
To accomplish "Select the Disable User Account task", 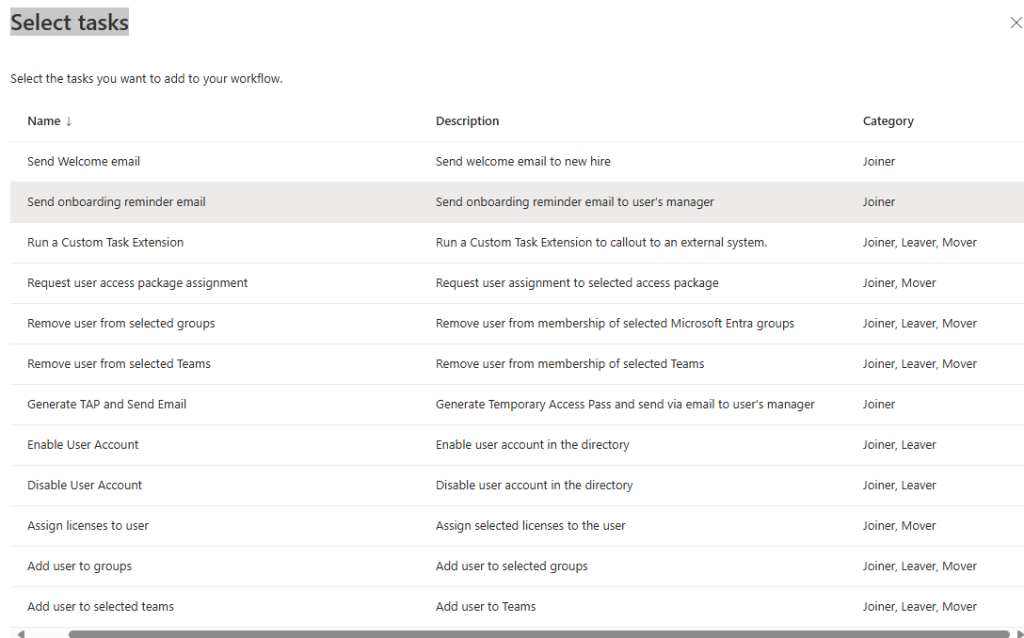I will [x=85, y=486].
